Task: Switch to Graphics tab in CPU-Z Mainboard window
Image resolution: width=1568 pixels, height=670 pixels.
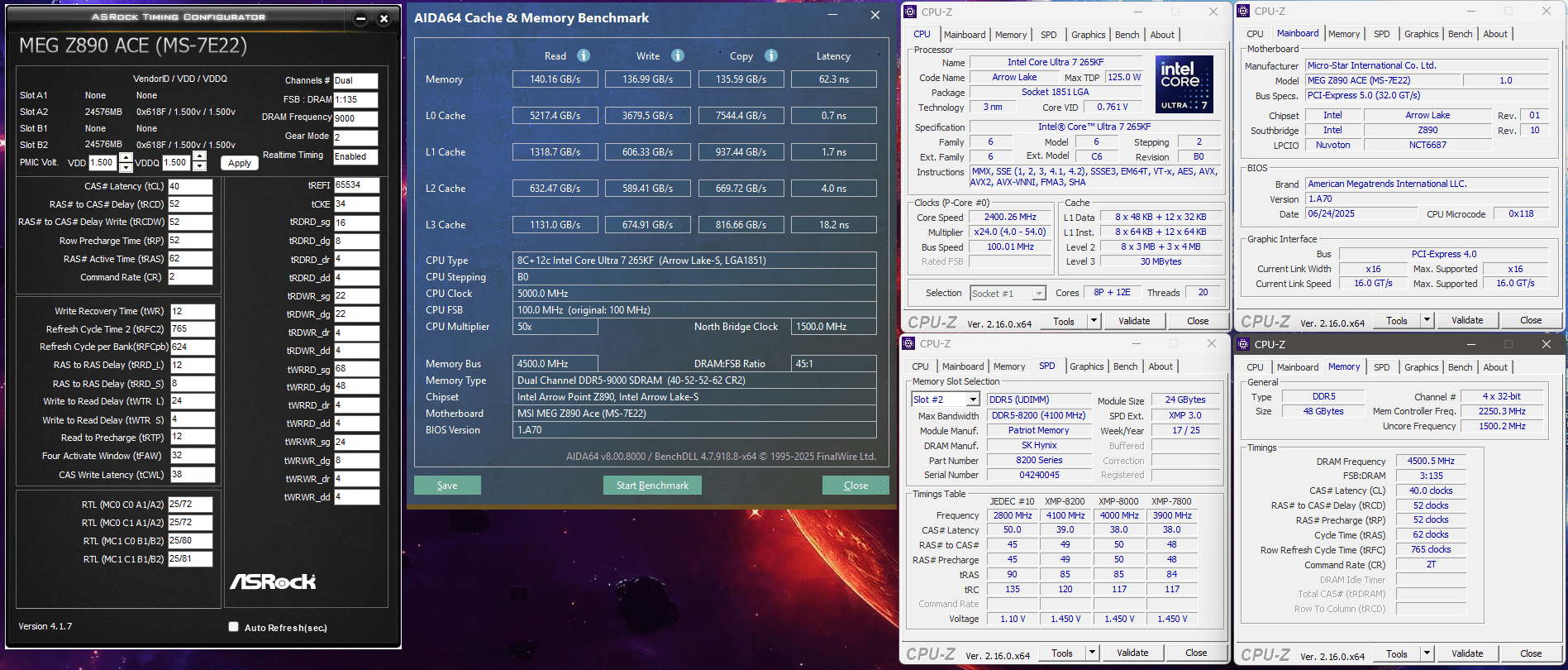Action: click(1421, 34)
